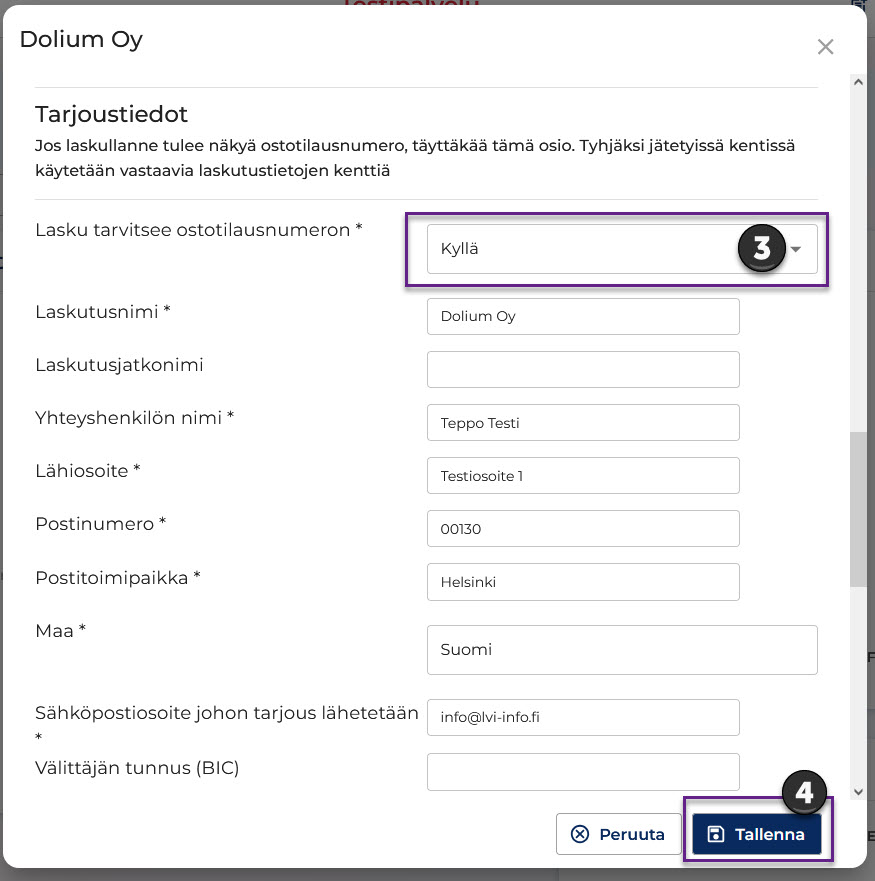Screen dimensions: 875x881
Task: Open the Maa country field Suomi
Action: [x=622, y=650]
